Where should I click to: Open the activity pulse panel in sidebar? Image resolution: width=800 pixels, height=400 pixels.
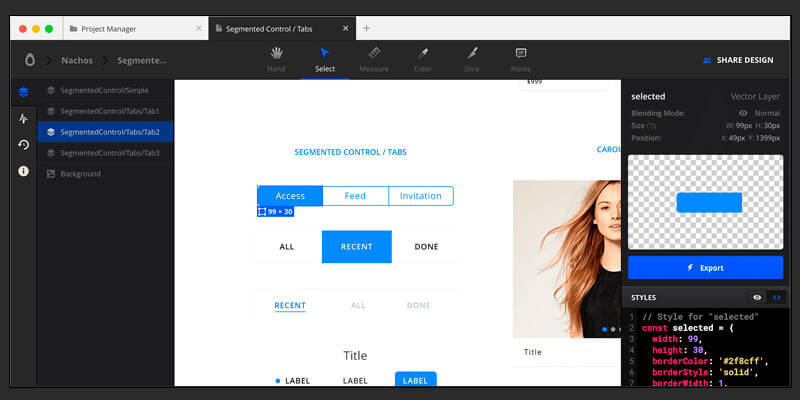tap(23, 118)
